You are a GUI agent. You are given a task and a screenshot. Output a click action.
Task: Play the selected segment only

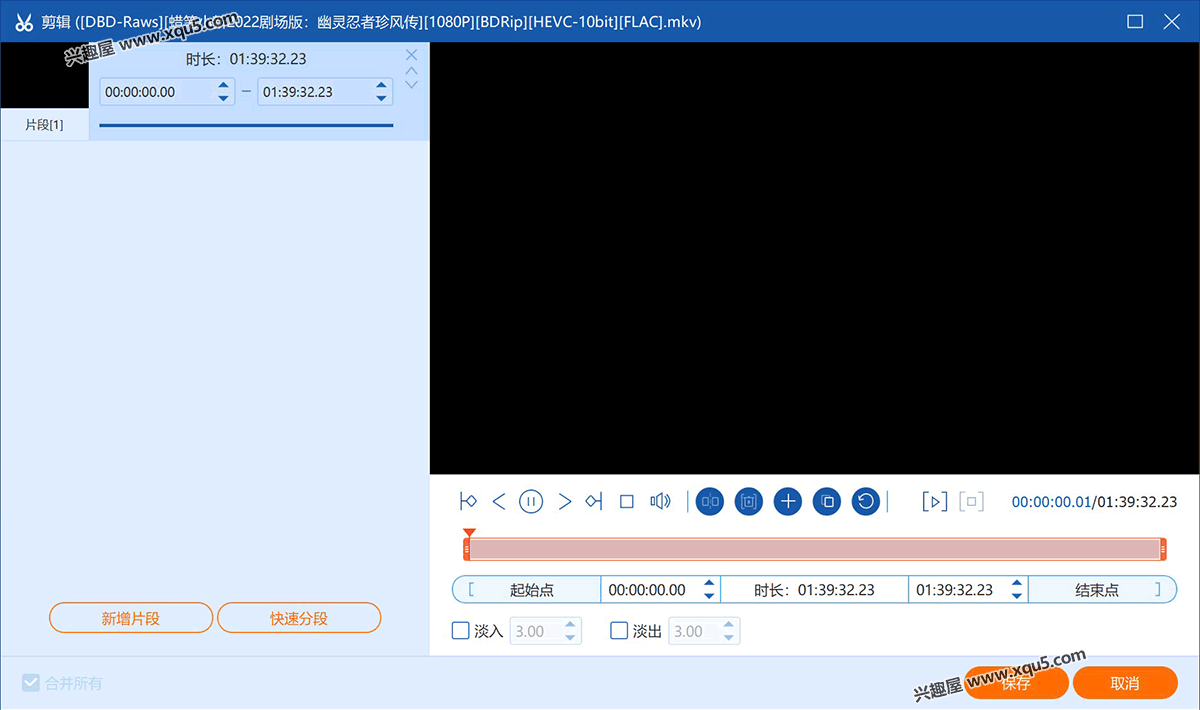tap(934, 502)
